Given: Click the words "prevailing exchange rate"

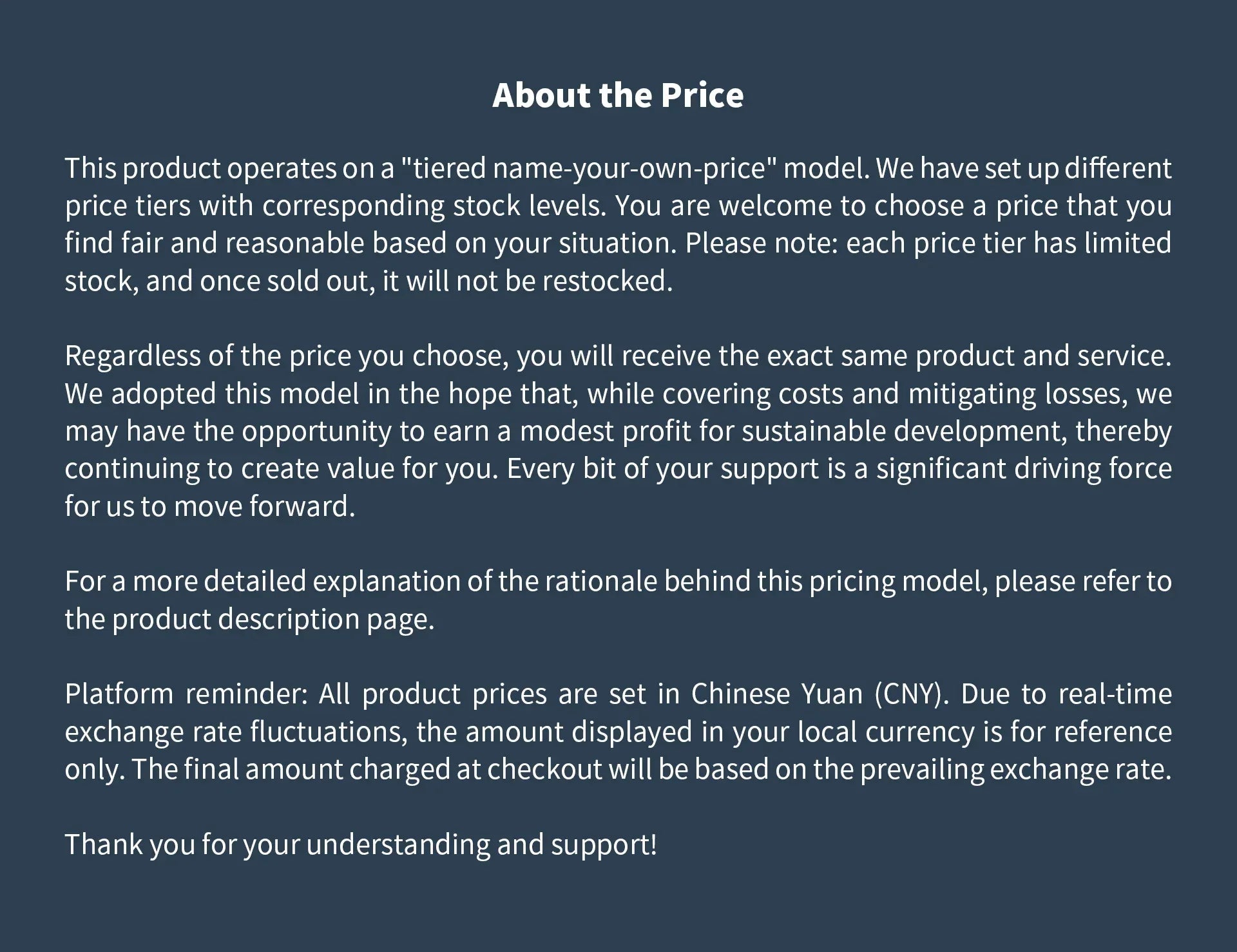Looking at the screenshot, I should (1014, 770).
